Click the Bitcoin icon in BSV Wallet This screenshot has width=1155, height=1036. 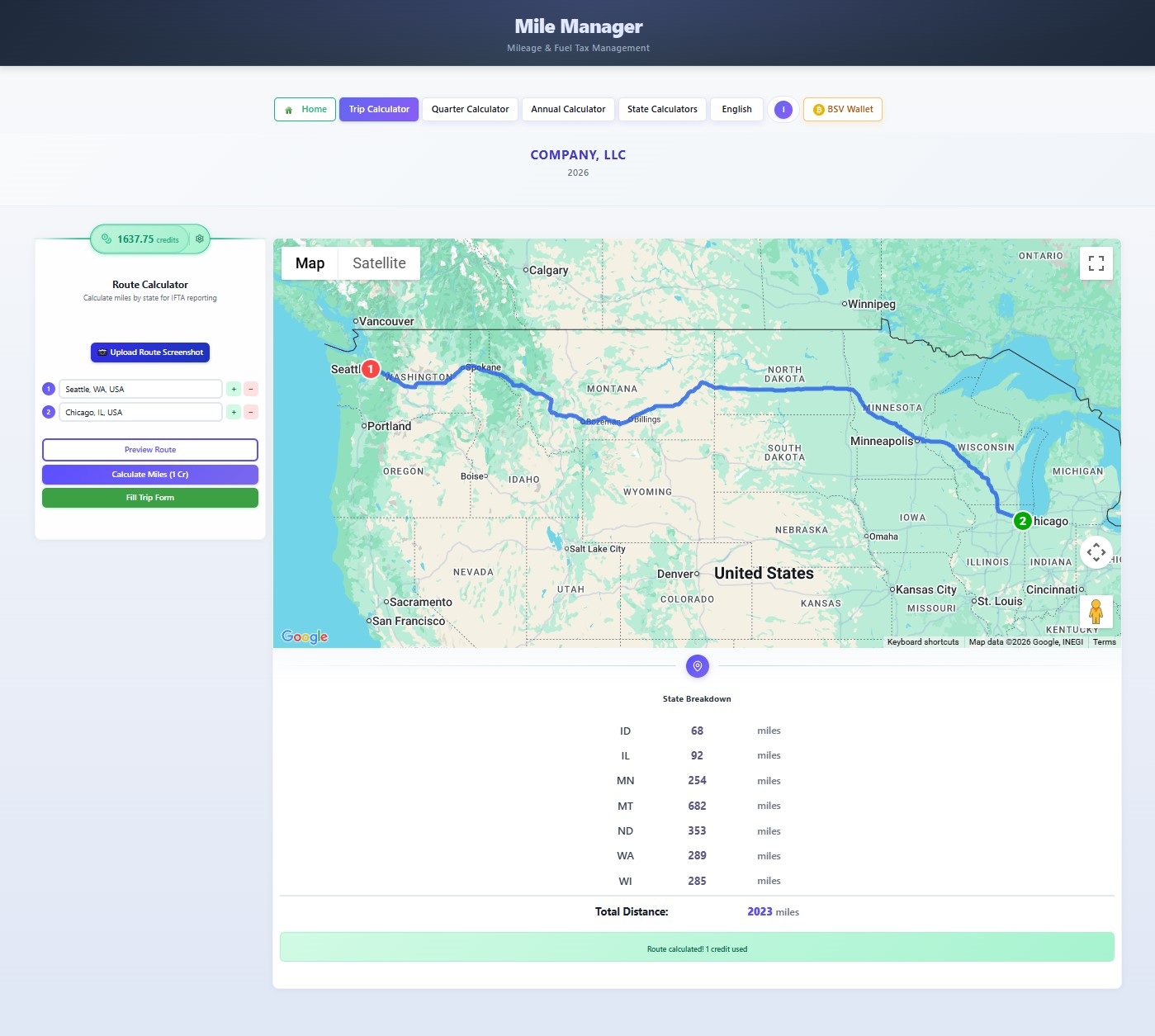tap(817, 109)
